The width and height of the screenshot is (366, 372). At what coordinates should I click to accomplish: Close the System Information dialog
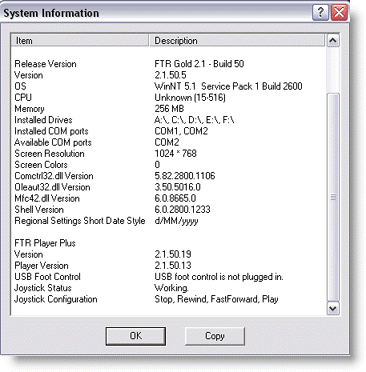click(339, 13)
